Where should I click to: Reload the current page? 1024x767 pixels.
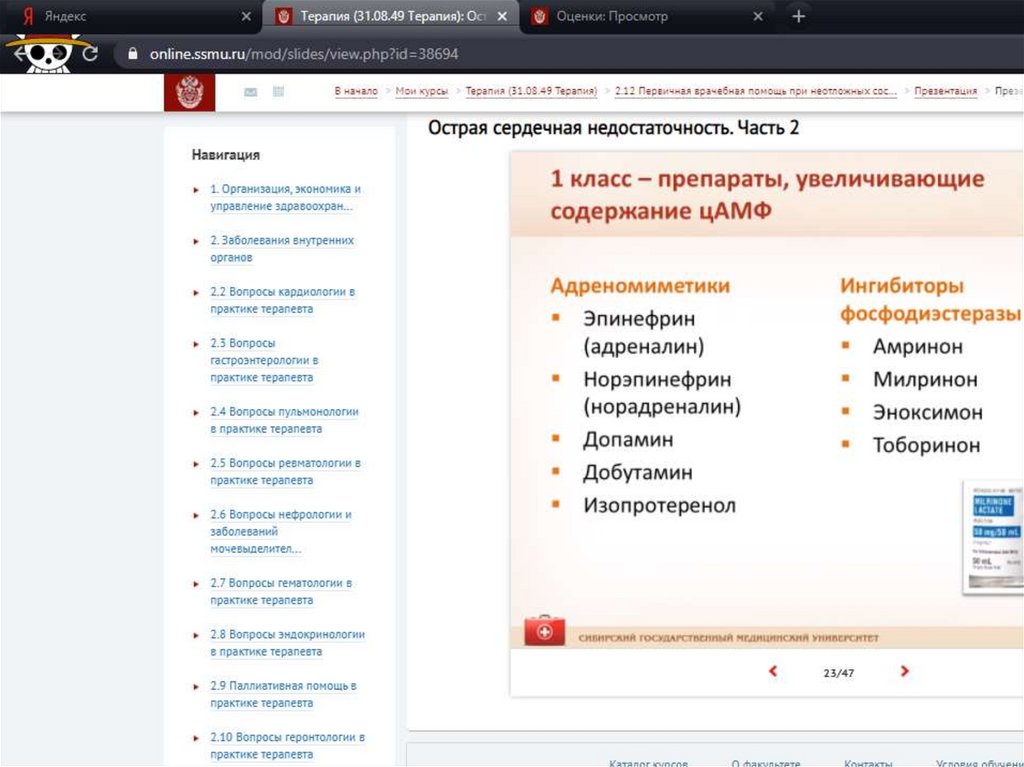pos(90,54)
